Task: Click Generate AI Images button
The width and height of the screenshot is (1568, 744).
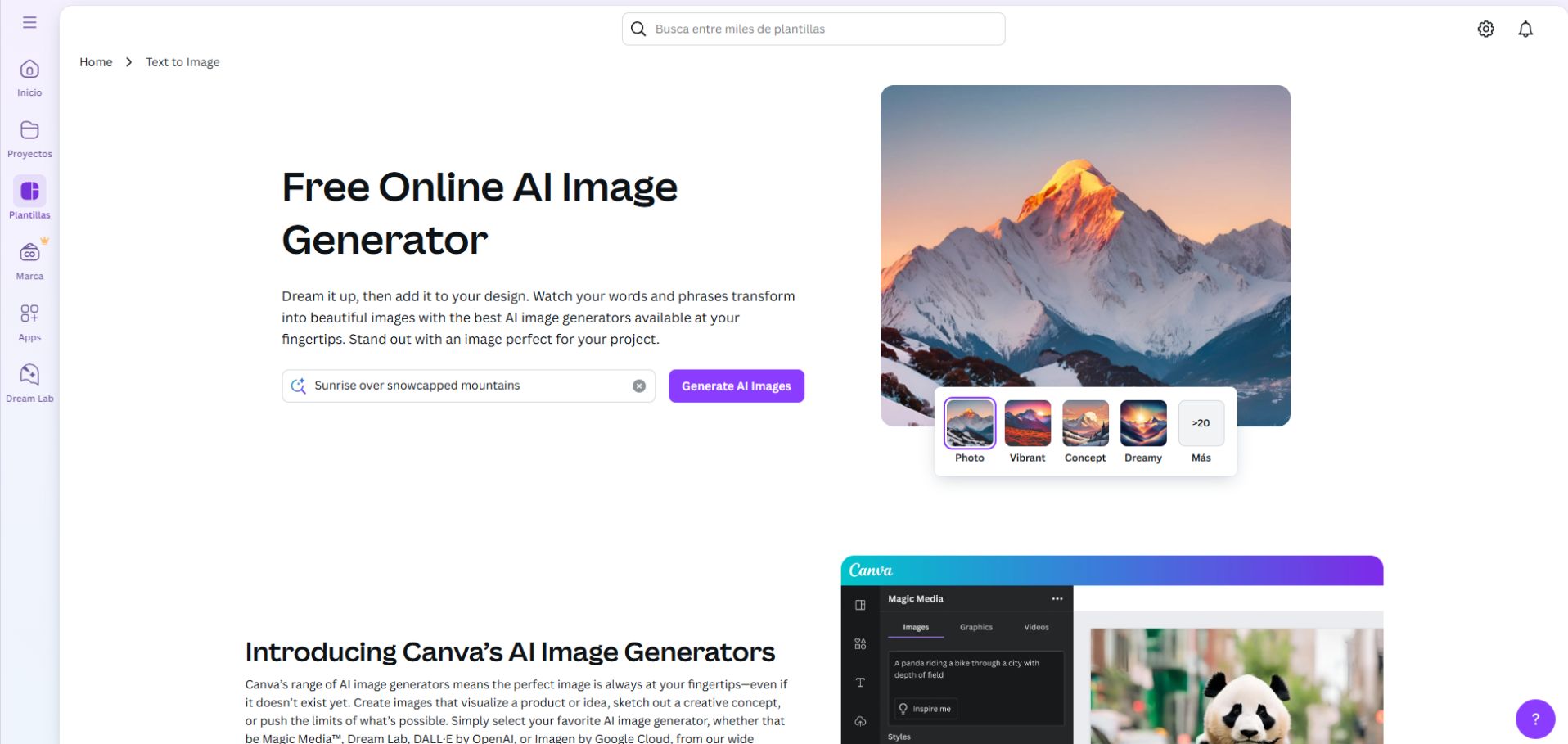Action: click(737, 386)
